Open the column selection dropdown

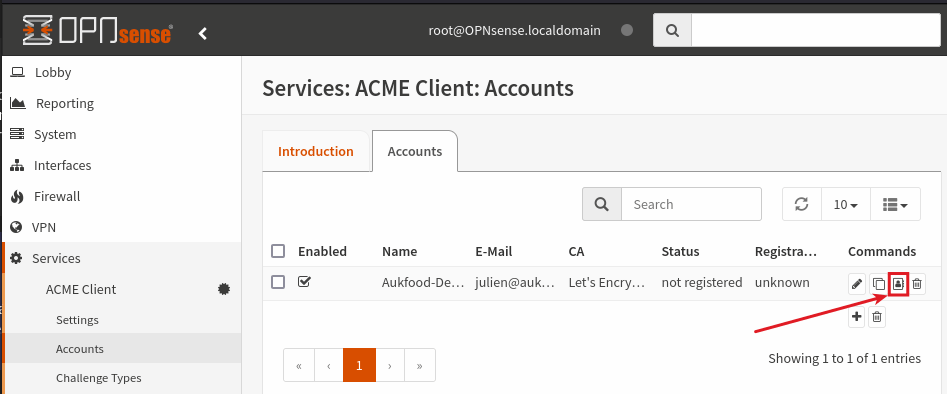click(x=895, y=204)
